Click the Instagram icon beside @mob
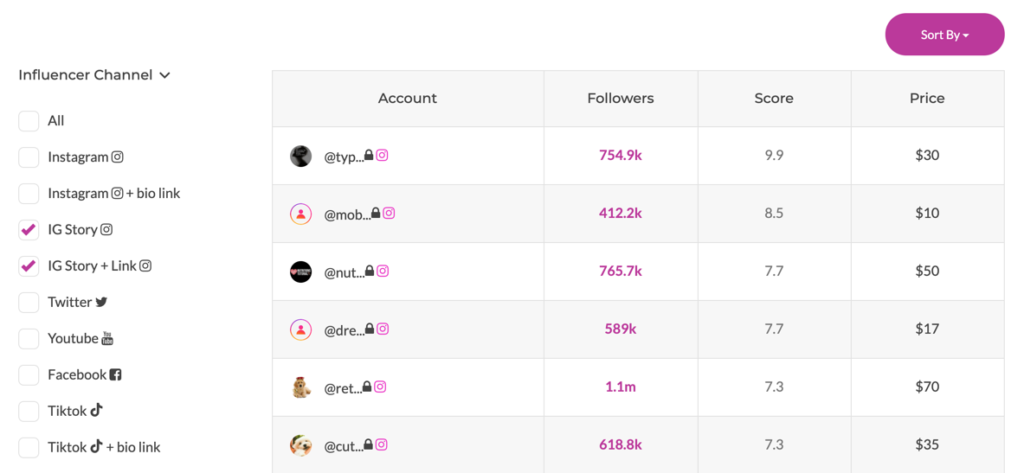Screen dimensions: 1024x473 pos(390,213)
